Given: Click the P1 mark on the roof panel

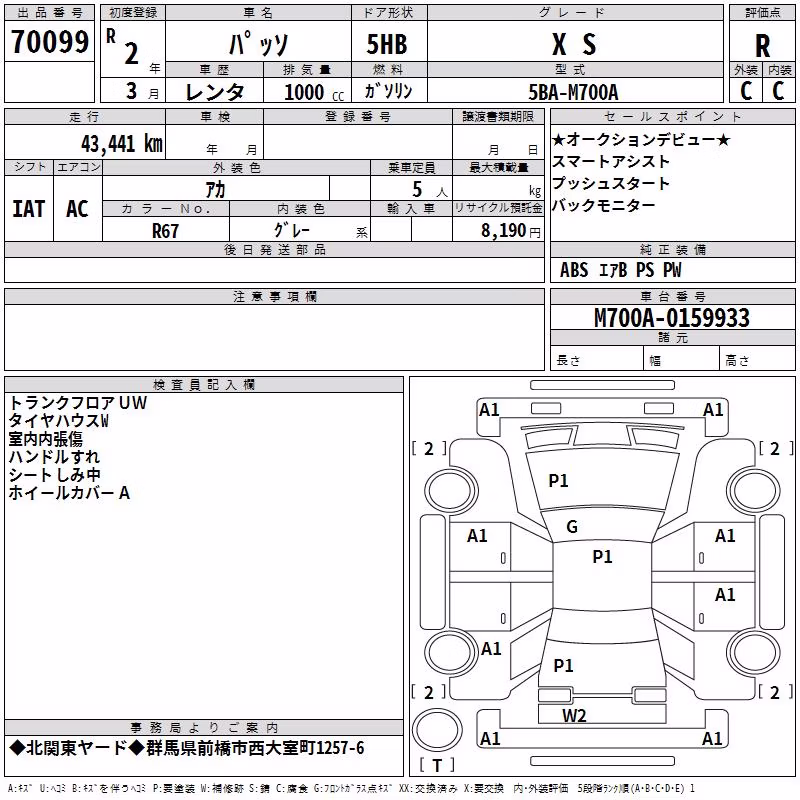Looking at the screenshot, I should (x=602, y=557).
